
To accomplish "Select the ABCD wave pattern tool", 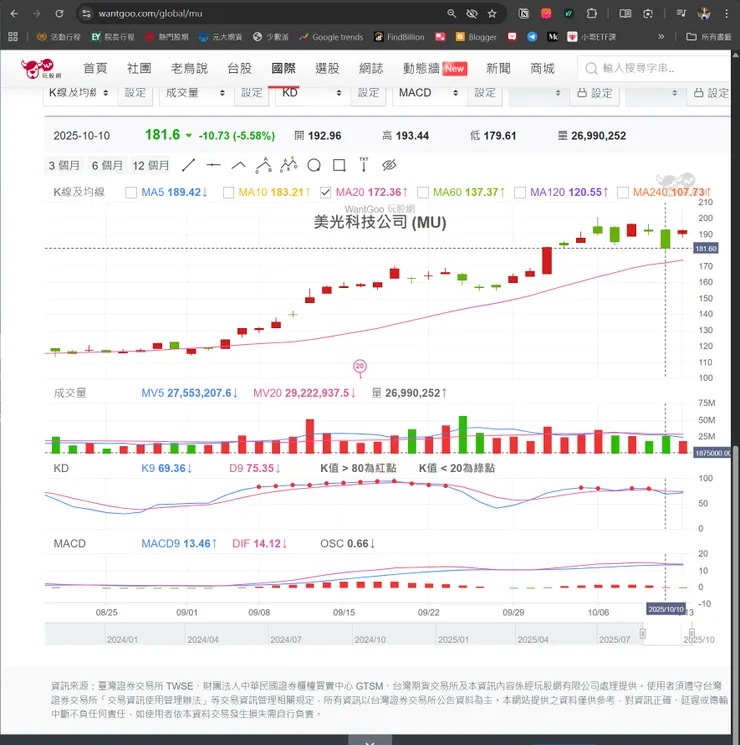I will [x=288, y=165].
